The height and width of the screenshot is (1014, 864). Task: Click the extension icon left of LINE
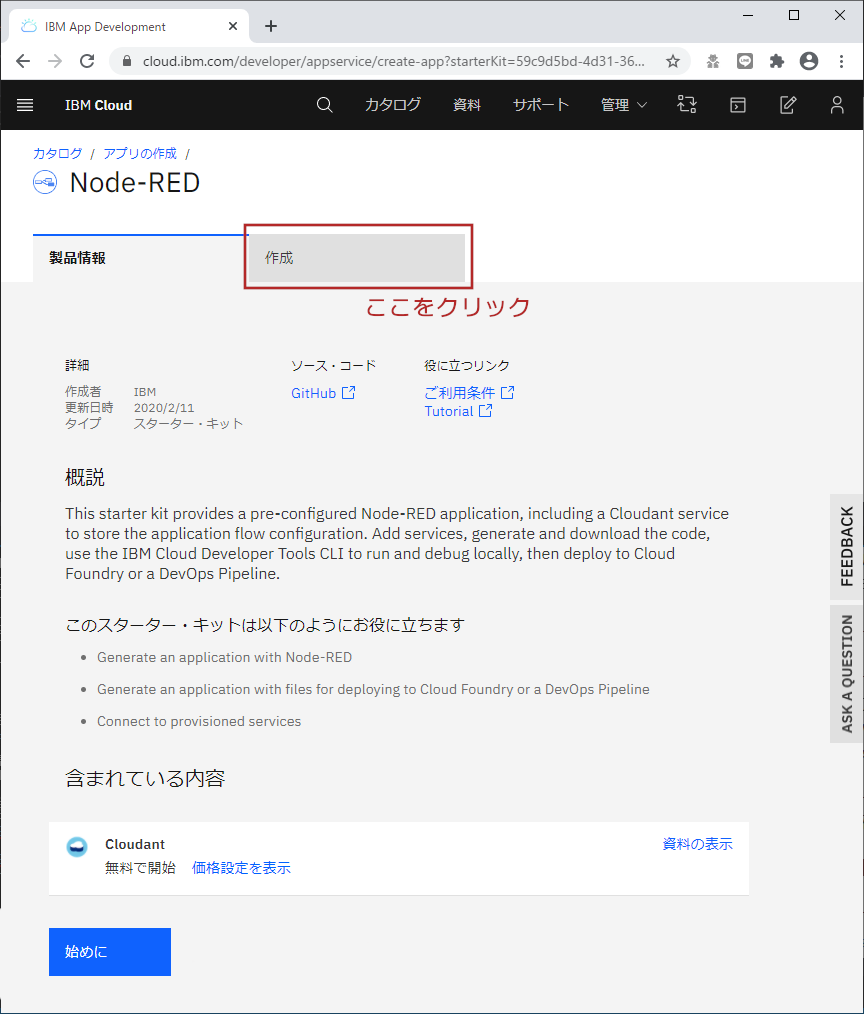[x=713, y=61]
